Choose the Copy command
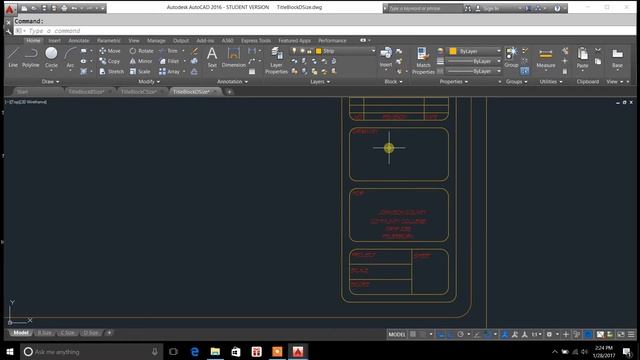Image resolution: width=640 pixels, height=360 pixels. coord(110,61)
